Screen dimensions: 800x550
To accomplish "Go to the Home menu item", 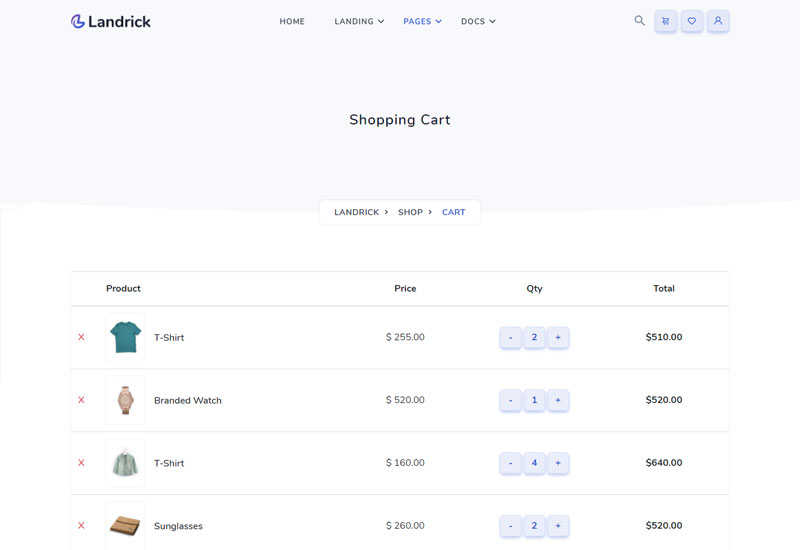I will [x=292, y=21].
